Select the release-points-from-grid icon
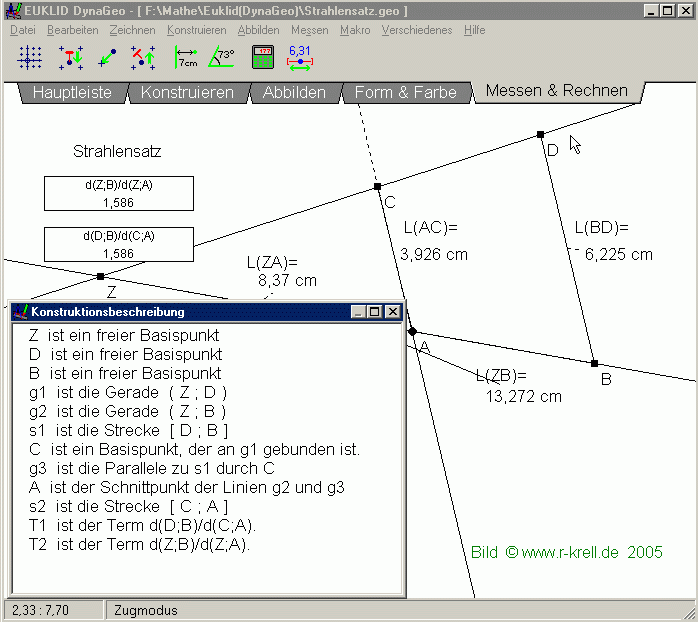Viewport: 698px width, 622px height. (143, 57)
